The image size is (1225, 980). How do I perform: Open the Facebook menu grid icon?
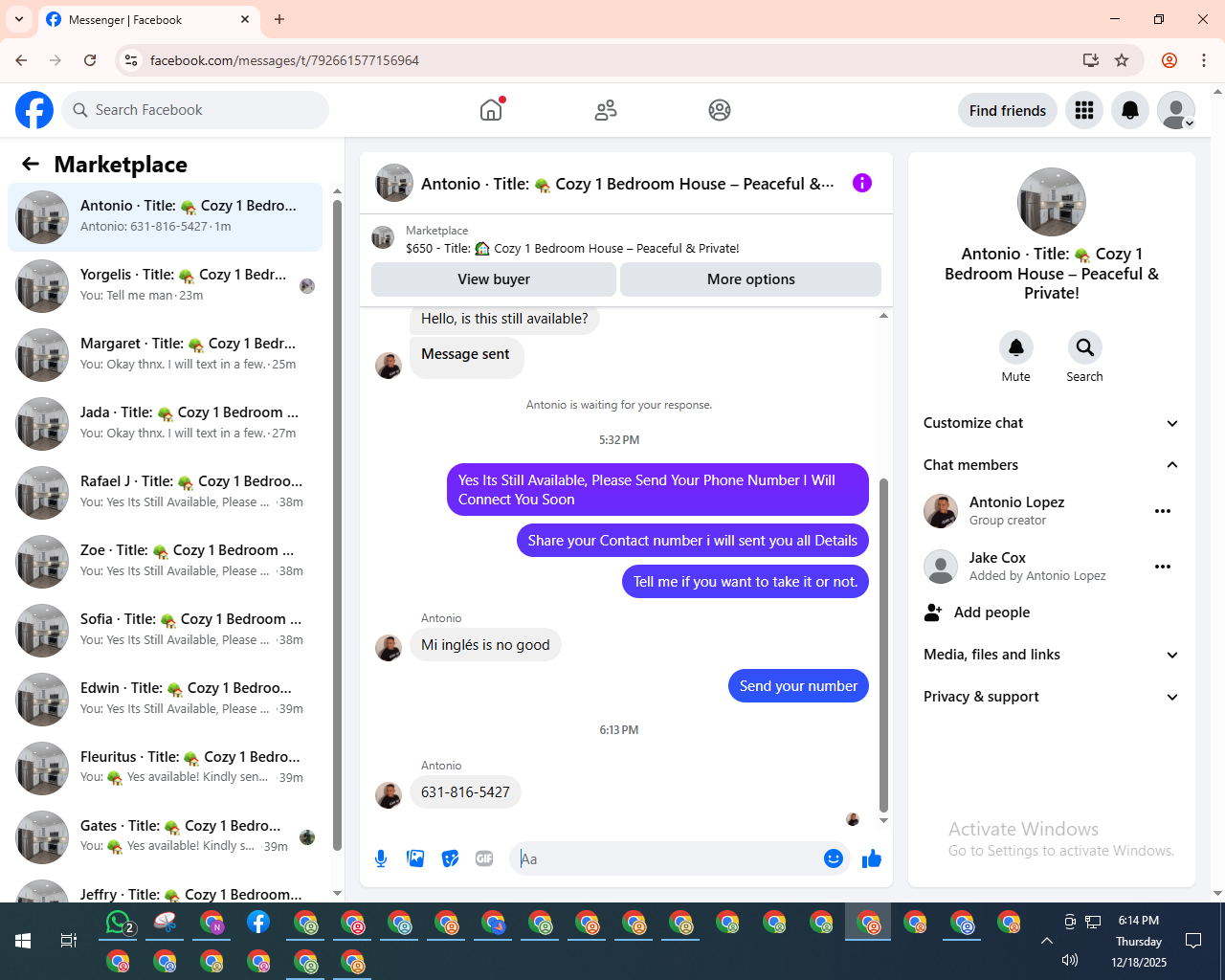tap(1084, 110)
